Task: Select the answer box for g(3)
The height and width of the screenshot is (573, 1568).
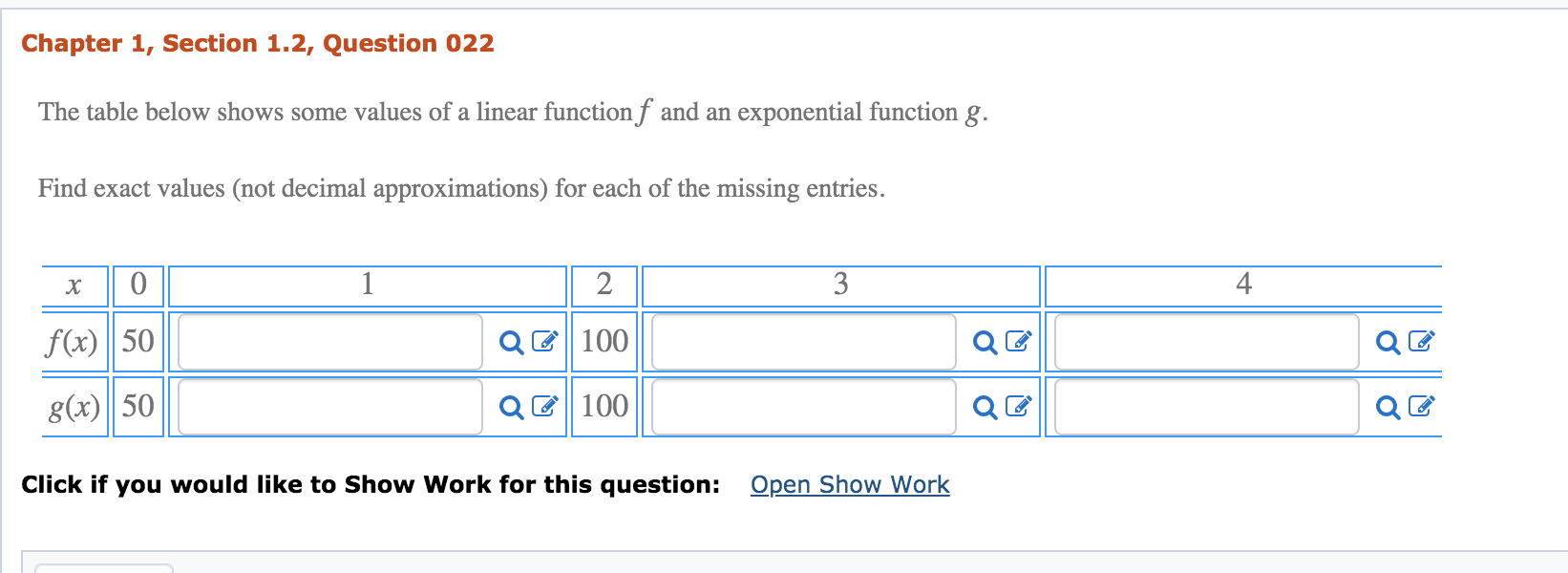Action: [x=802, y=406]
